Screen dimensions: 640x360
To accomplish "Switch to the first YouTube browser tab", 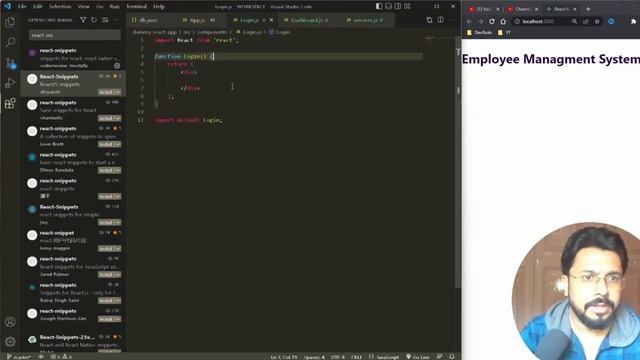I will click(x=483, y=9).
